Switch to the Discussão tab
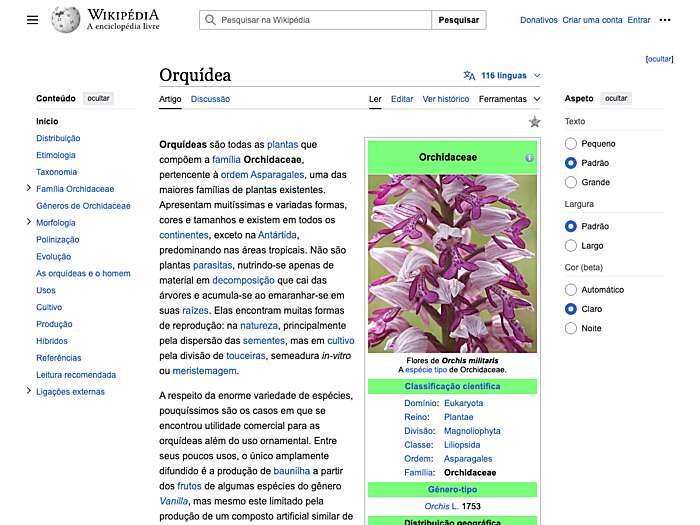Image resolution: width=700 pixels, height=525 pixels. click(210, 99)
